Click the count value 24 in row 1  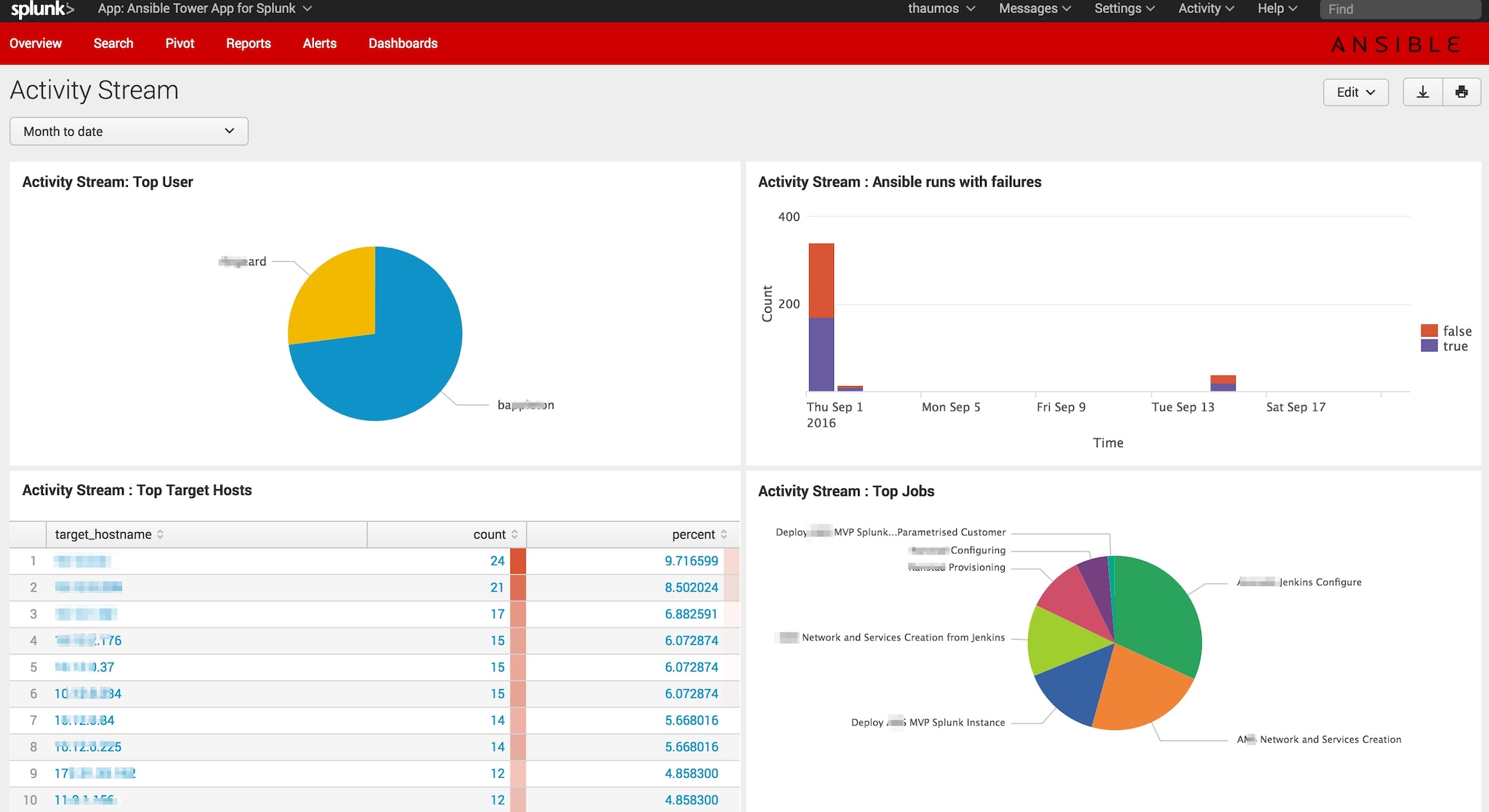pyautogui.click(x=497, y=561)
